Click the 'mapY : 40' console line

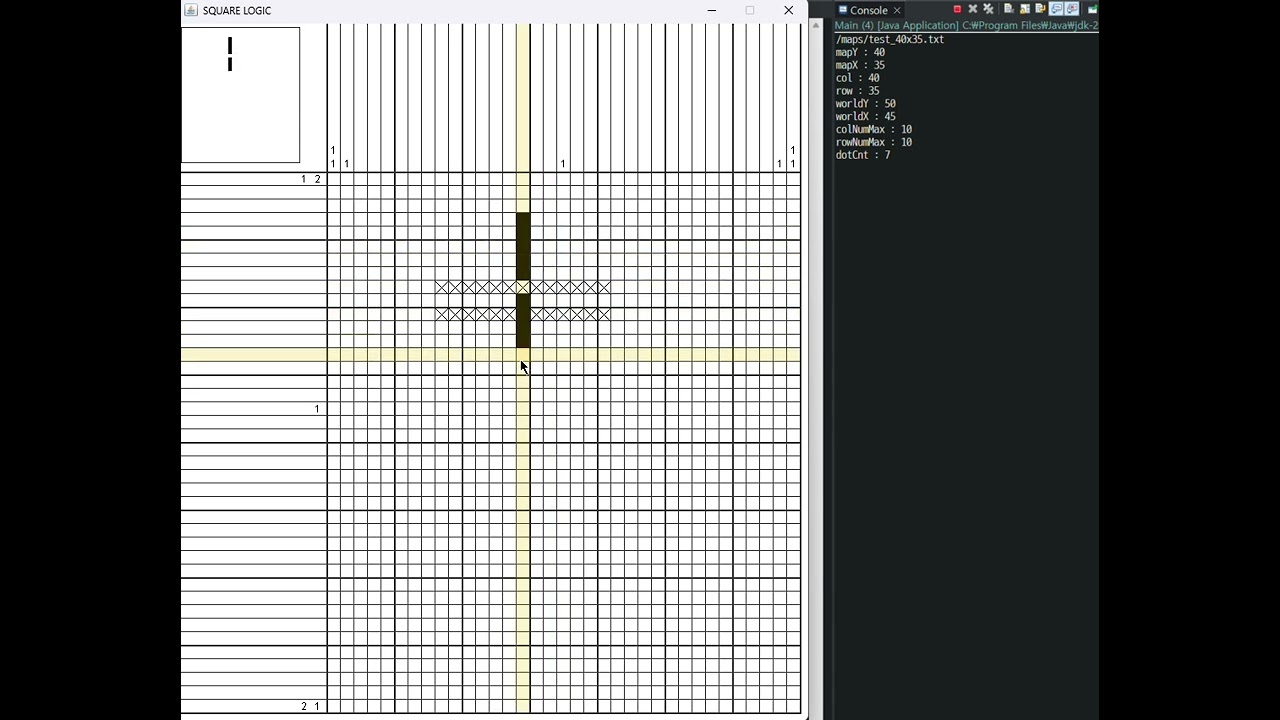pos(860,52)
